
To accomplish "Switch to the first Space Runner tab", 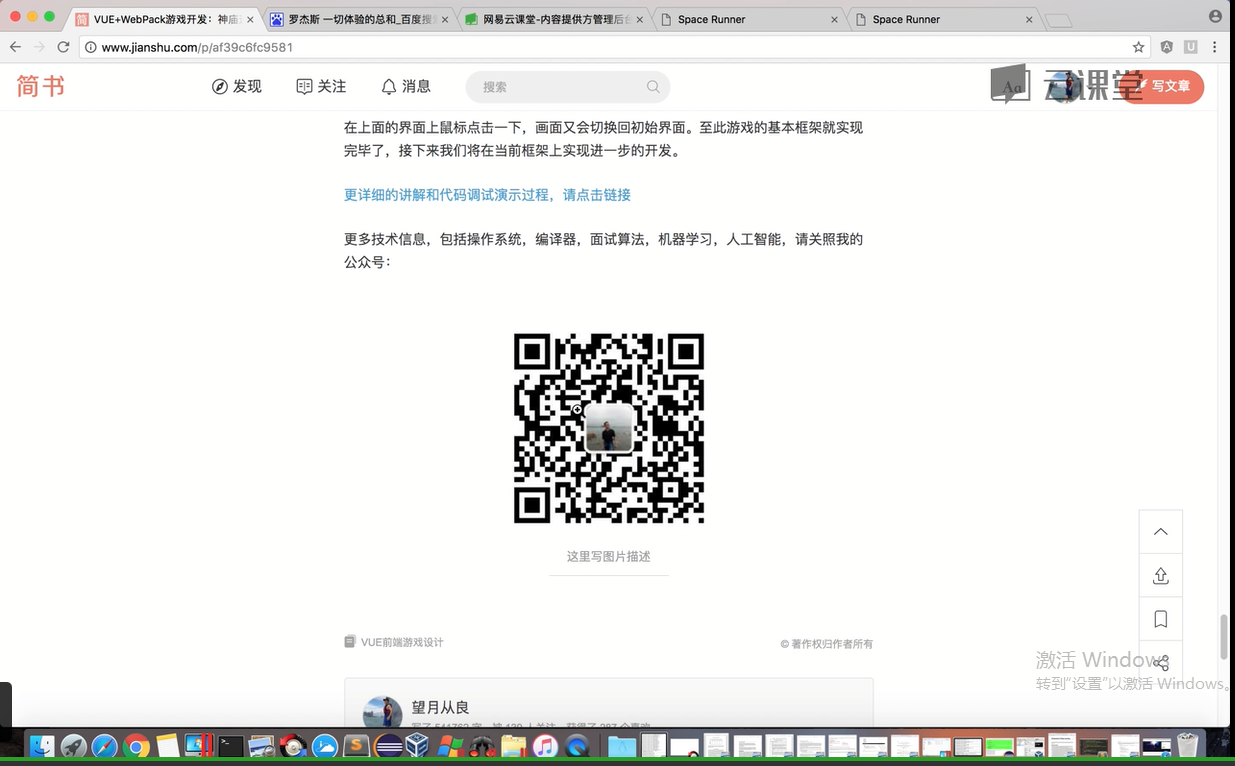I will click(750, 19).
